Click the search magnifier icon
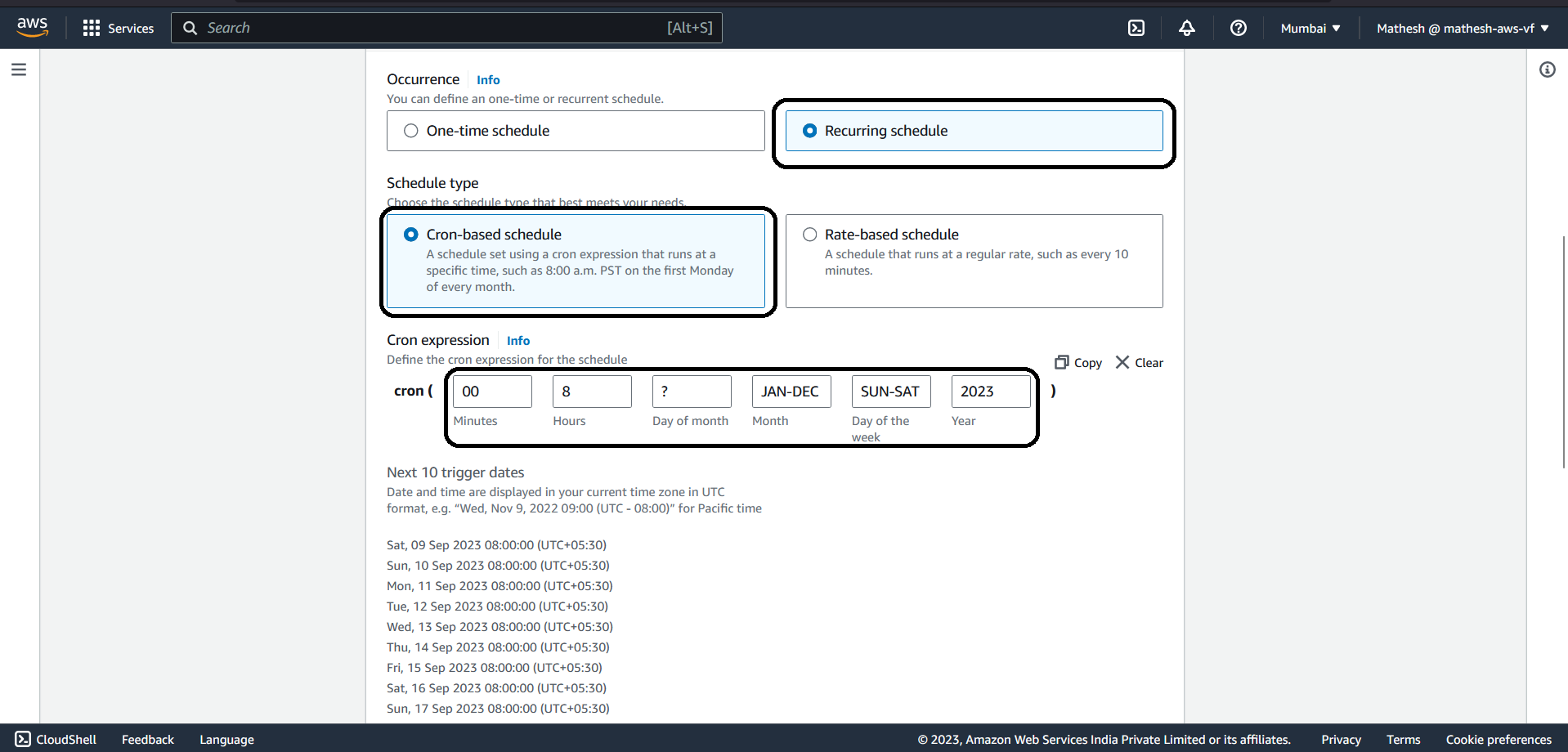Viewport: 1568px width, 752px height. pos(190,28)
